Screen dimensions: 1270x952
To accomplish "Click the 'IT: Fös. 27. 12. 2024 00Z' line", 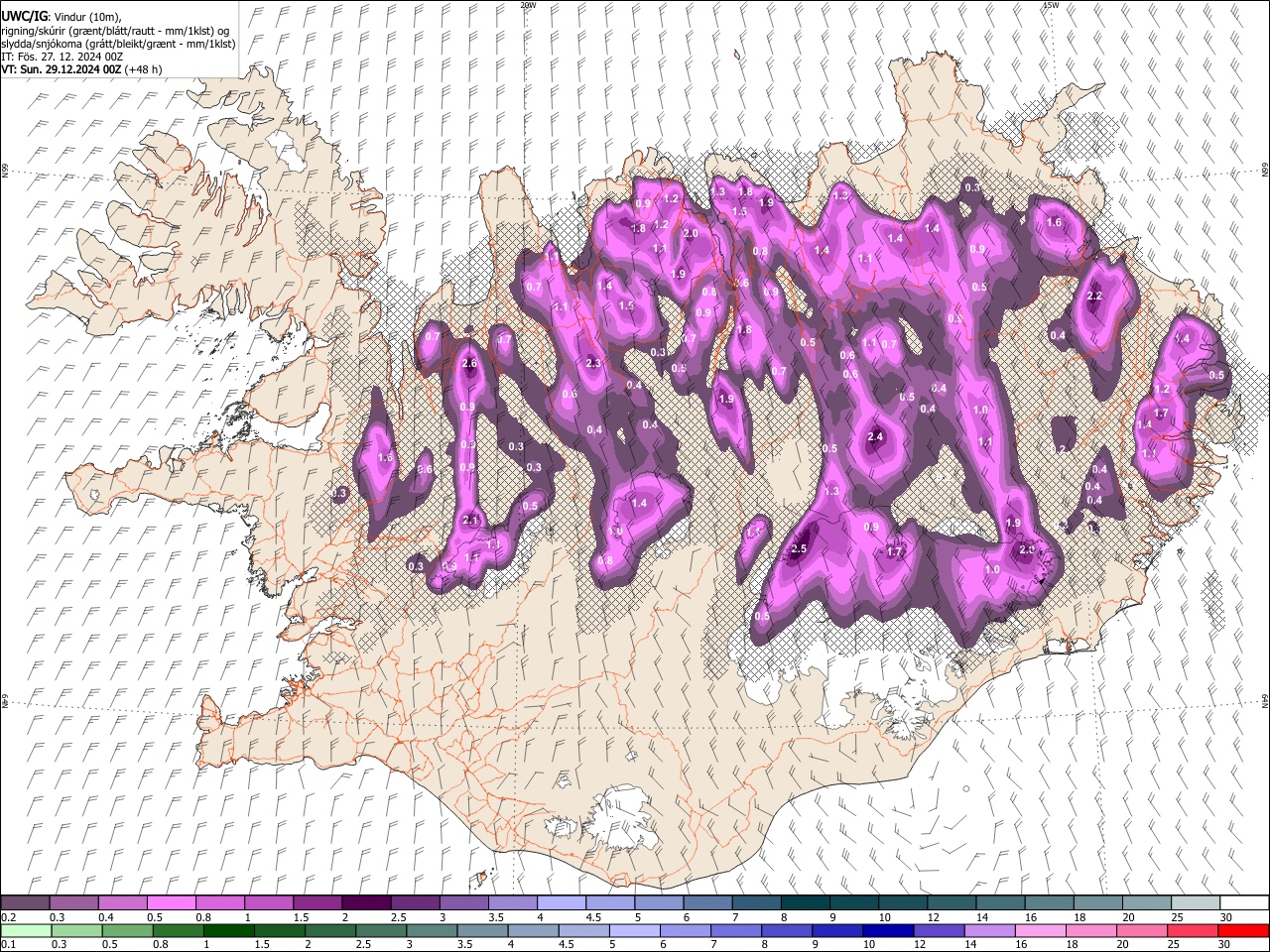I will pos(63,57).
